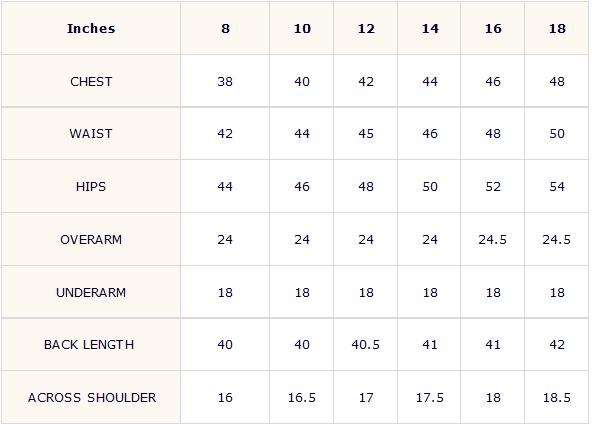Click the WAIST row label

tap(91, 134)
